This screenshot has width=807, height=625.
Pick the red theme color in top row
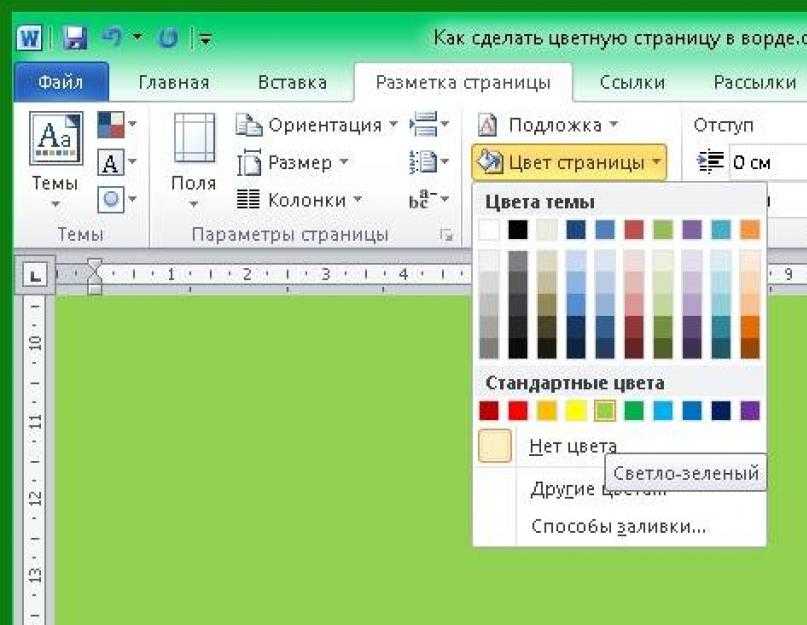coord(634,230)
